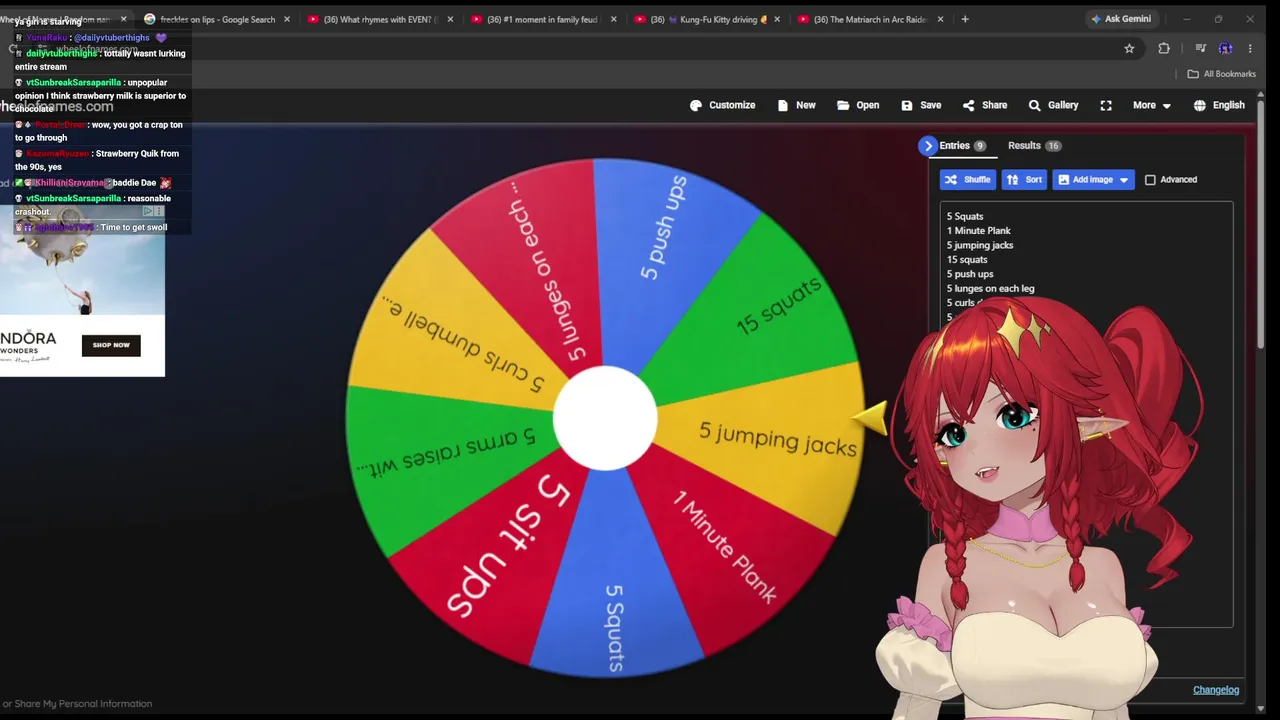
Task: Open the Changelog link
Action: 1216,690
